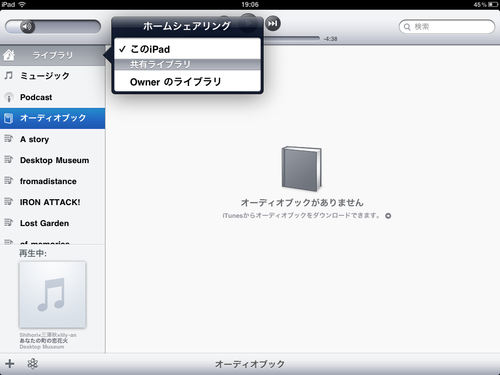
Task: Open the now playing album artwork
Action: [52, 295]
